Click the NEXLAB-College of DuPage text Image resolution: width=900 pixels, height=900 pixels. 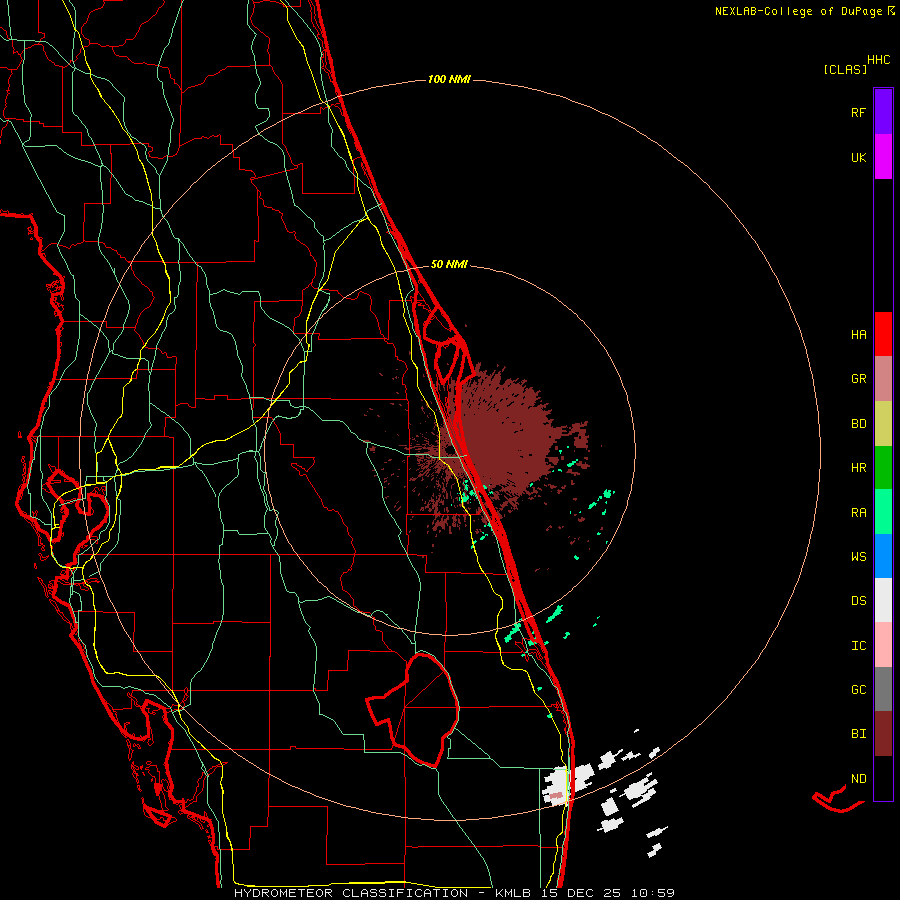[800, 11]
